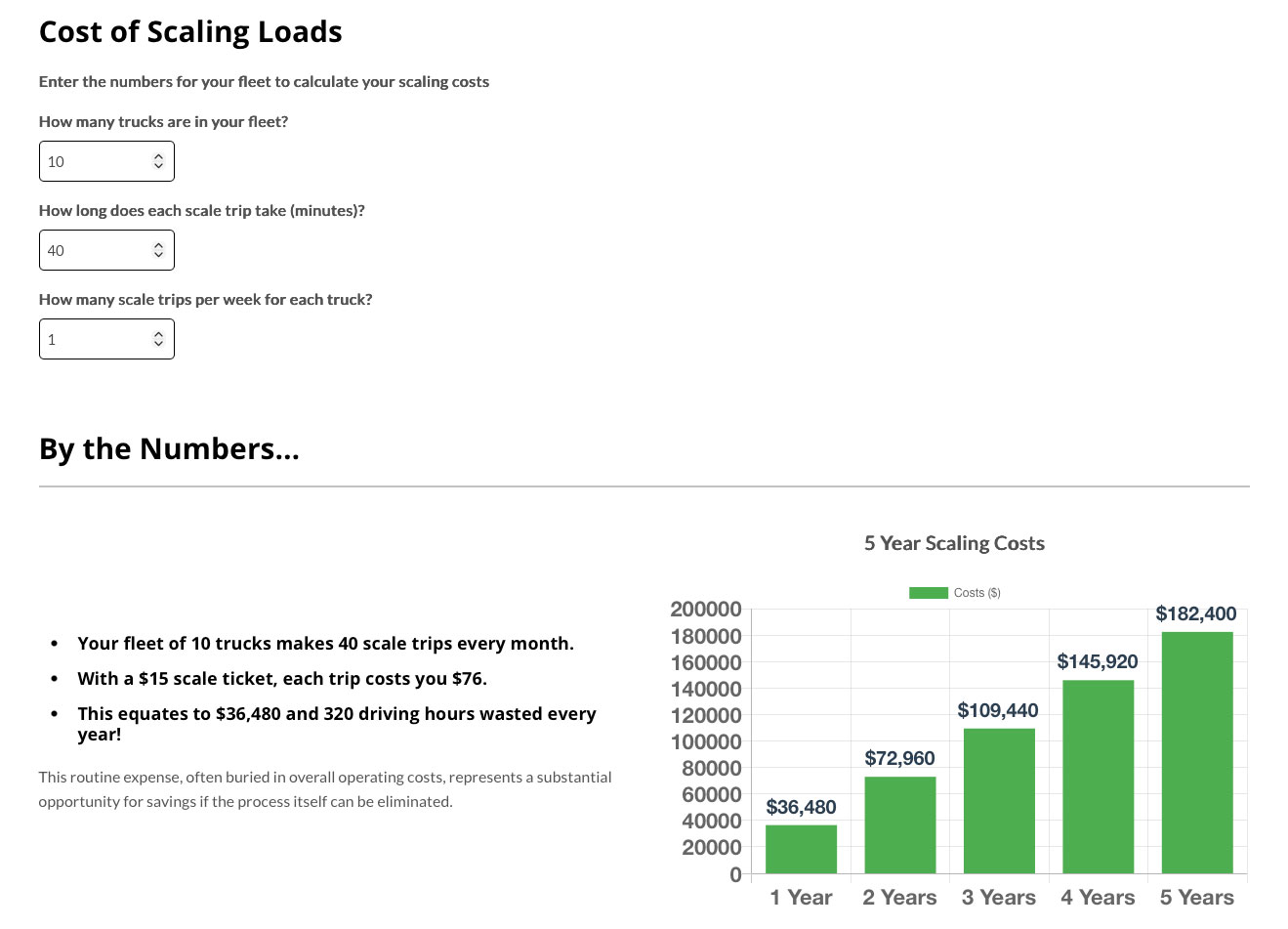Click the green Costs ($) legend swatch
1288x929 pixels.
(x=928, y=593)
